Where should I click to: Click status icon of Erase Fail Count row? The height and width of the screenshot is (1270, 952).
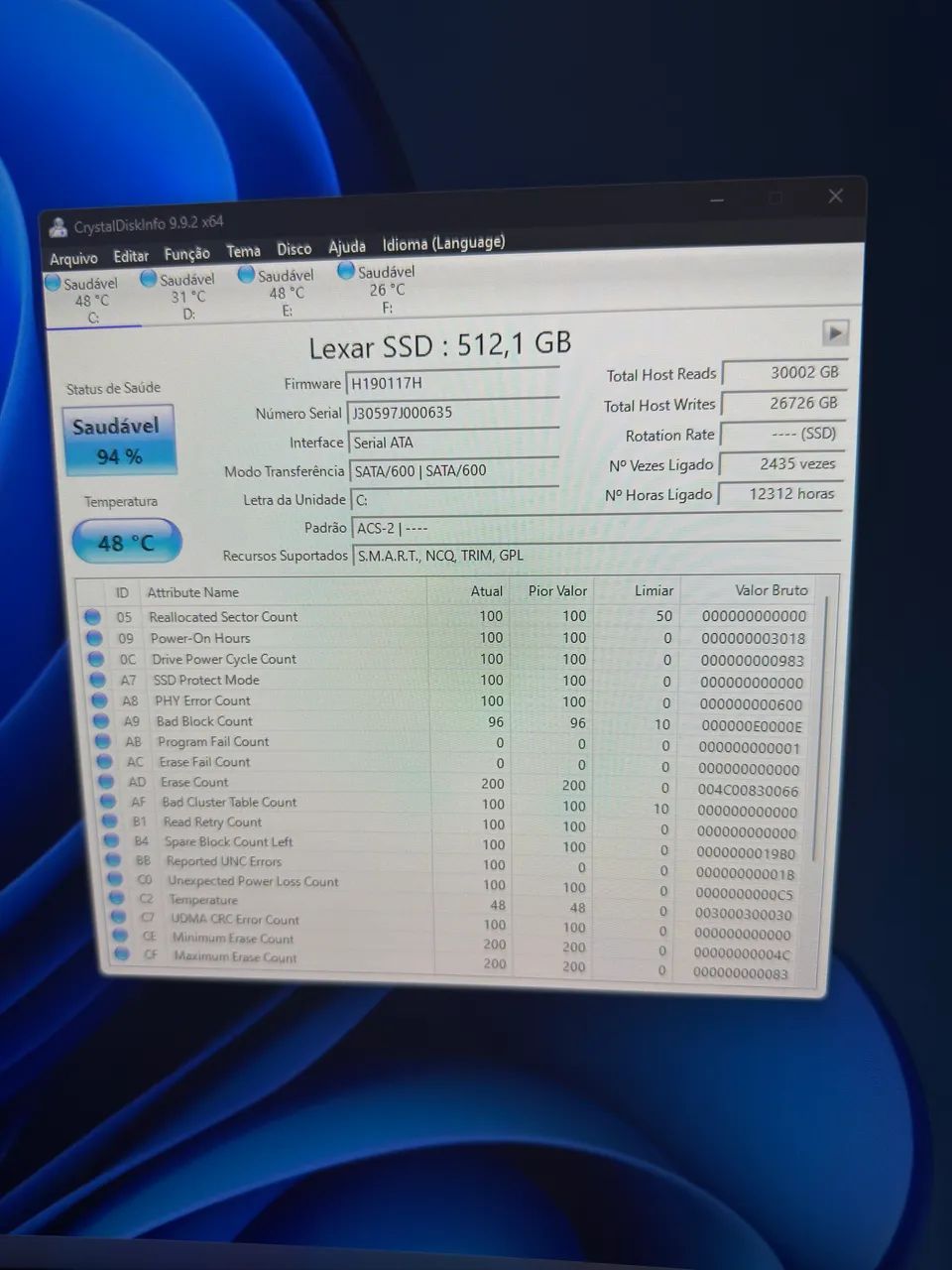106,762
